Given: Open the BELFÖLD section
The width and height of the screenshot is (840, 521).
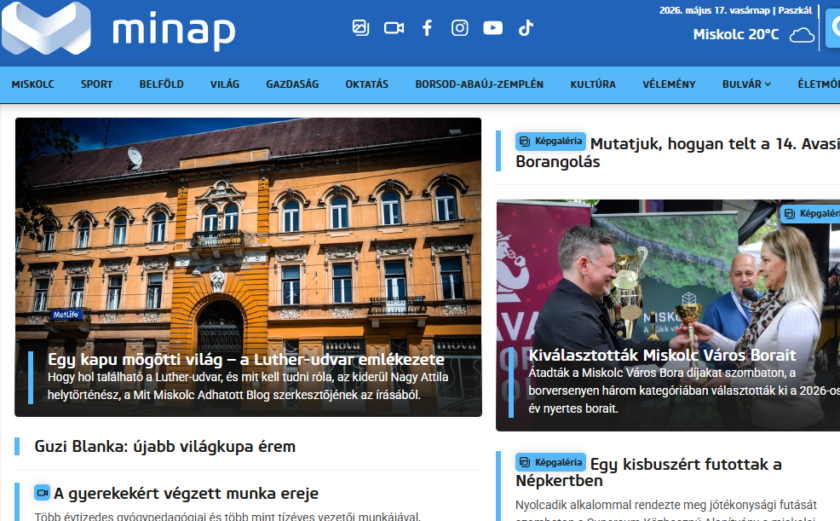Looking at the screenshot, I should click(161, 84).
